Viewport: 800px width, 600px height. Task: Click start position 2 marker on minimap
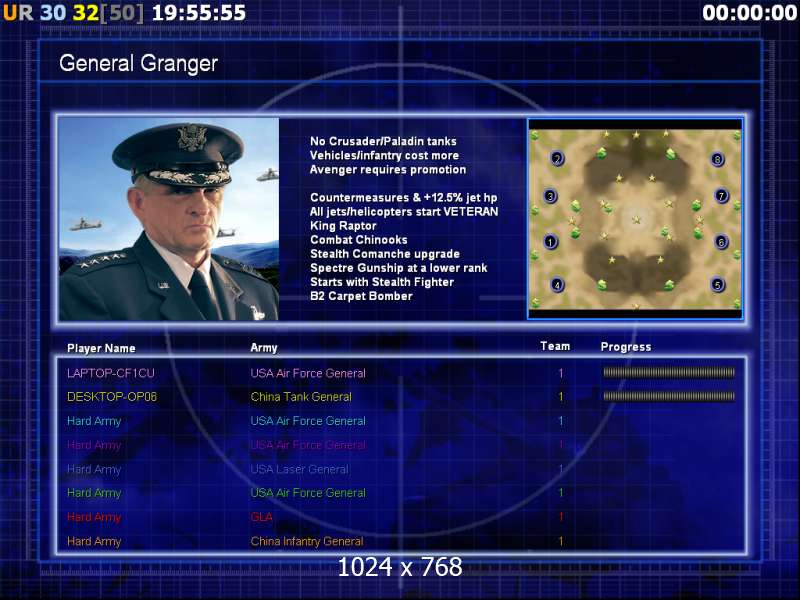click(x=558, y=158)
